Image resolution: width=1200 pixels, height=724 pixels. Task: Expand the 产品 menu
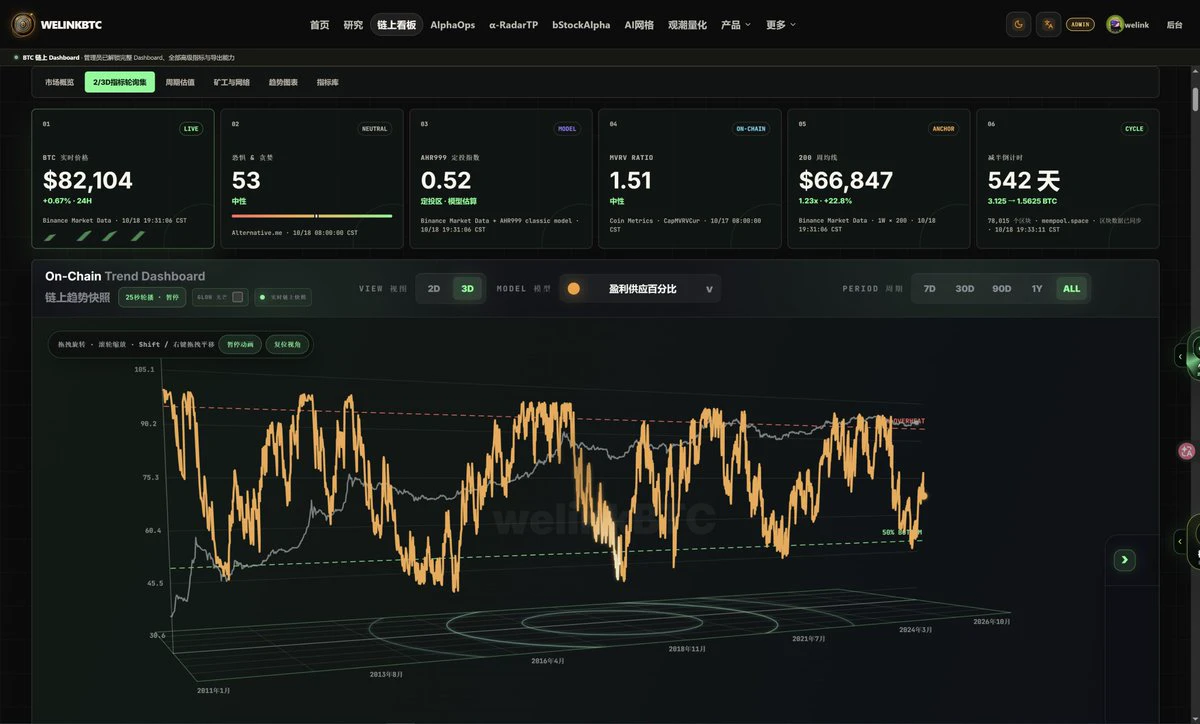[x=735, y=25]
